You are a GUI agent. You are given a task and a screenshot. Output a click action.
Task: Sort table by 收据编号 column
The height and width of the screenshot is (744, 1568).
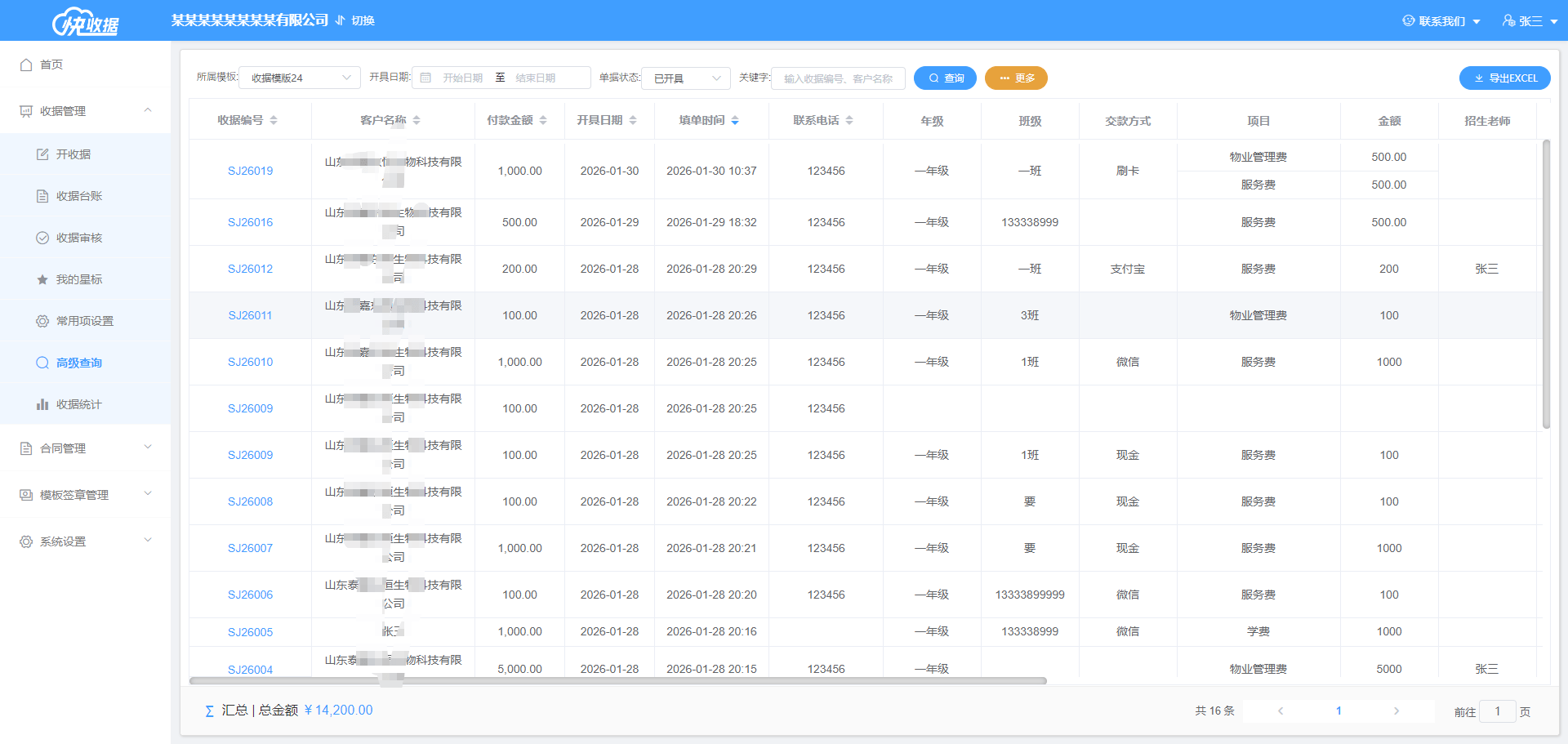[x=274, y=120]
